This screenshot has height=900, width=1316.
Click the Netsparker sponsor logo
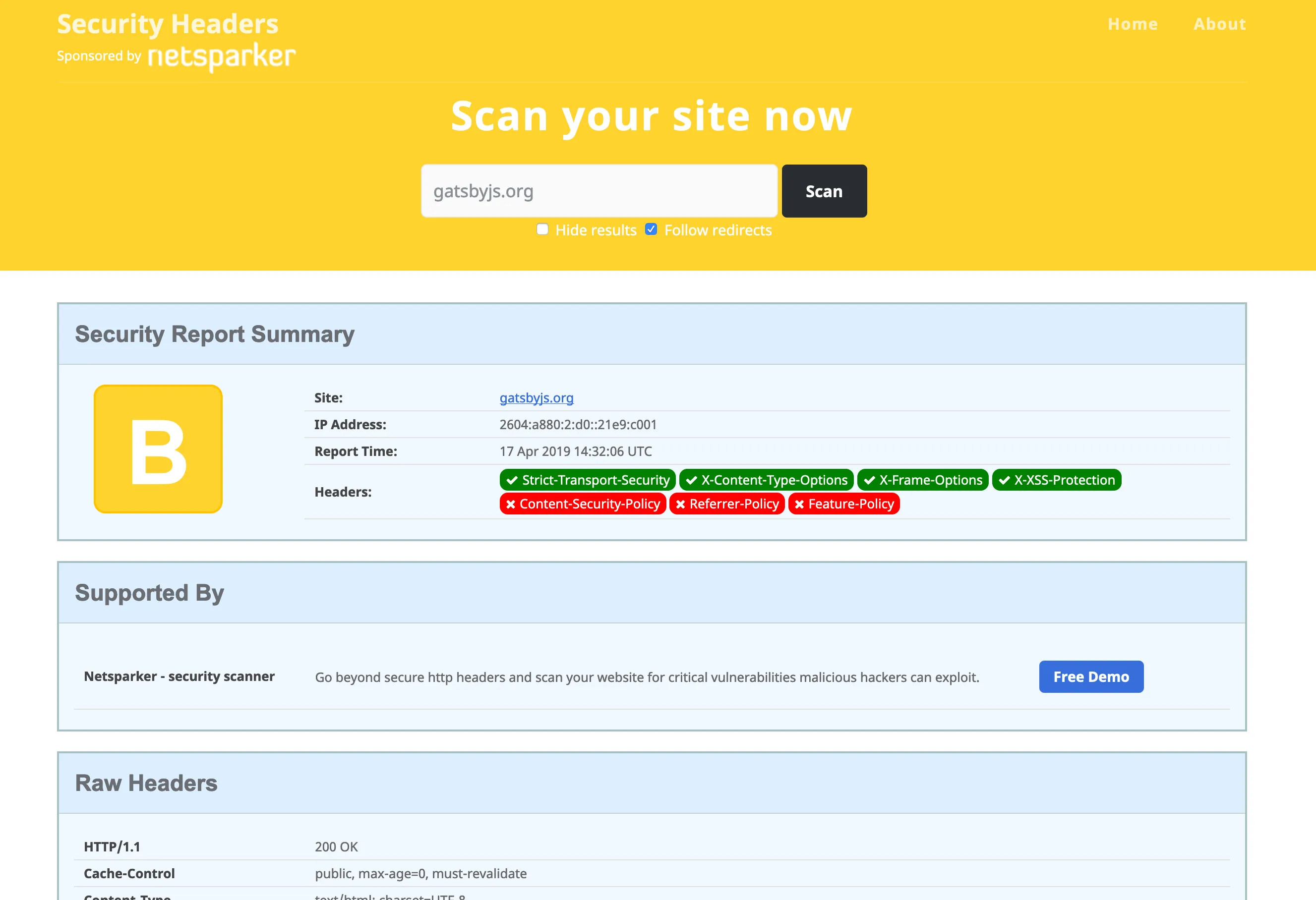[221, 56]
